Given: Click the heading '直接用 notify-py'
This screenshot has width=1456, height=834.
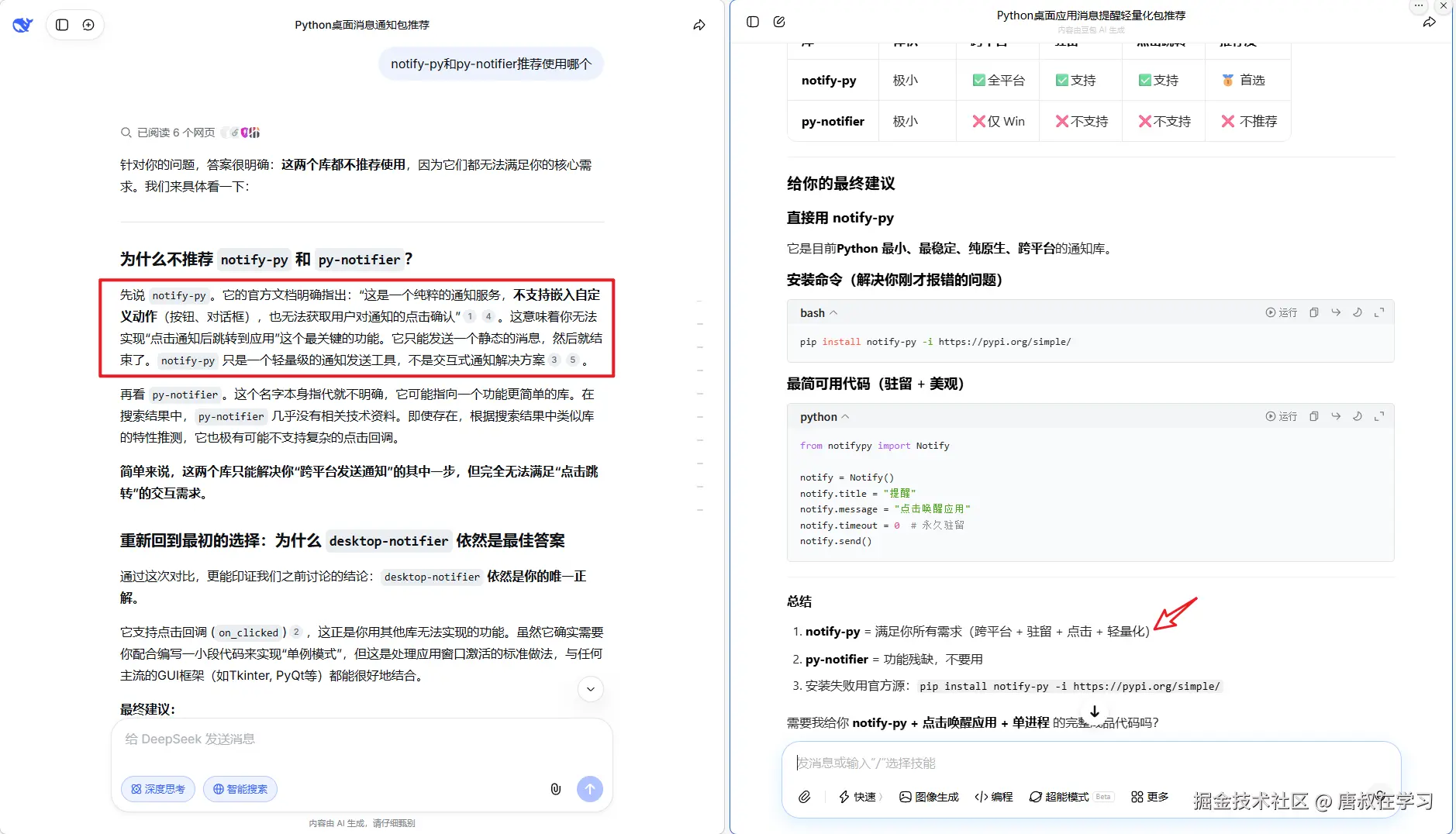Looking at the screenshot, I should (840, 218).
